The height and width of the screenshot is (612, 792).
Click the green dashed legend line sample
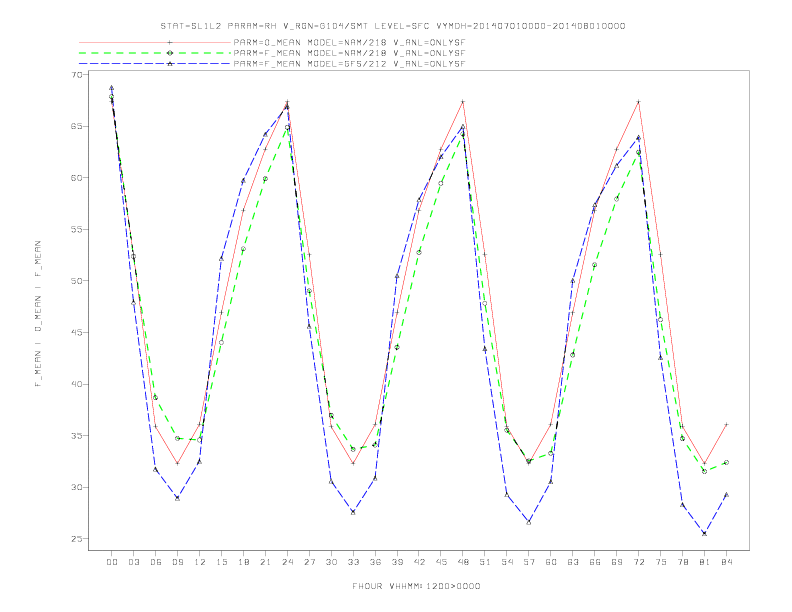click(155, 53)
